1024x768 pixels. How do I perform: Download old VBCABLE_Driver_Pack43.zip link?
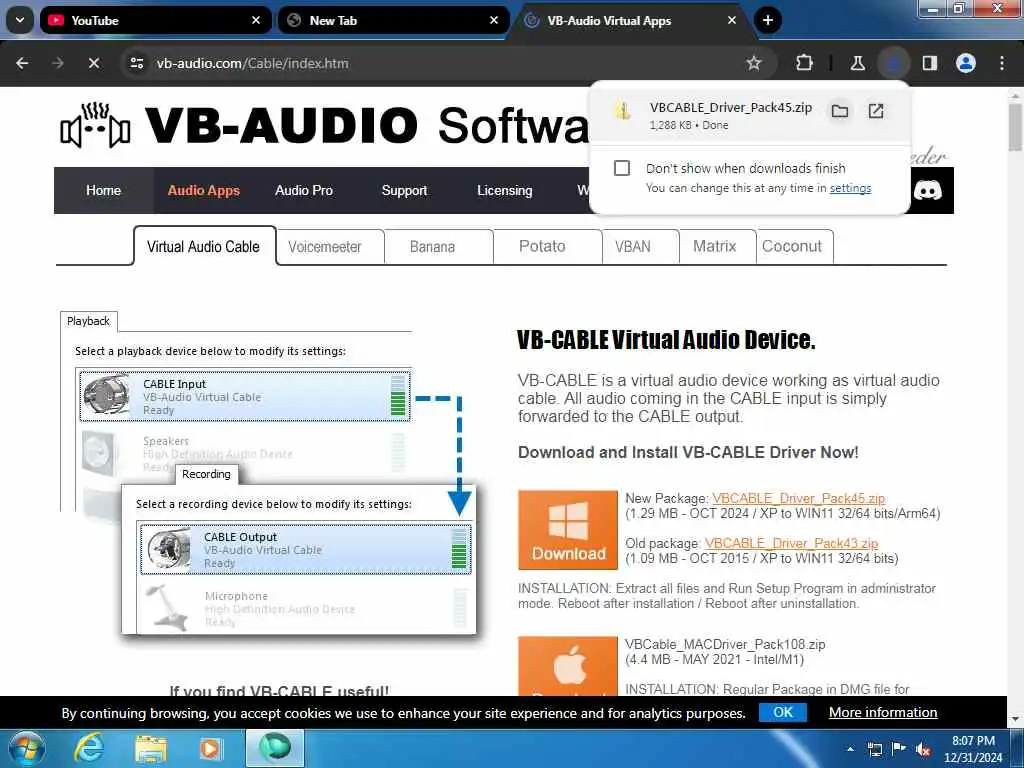[x=791, y=543]
